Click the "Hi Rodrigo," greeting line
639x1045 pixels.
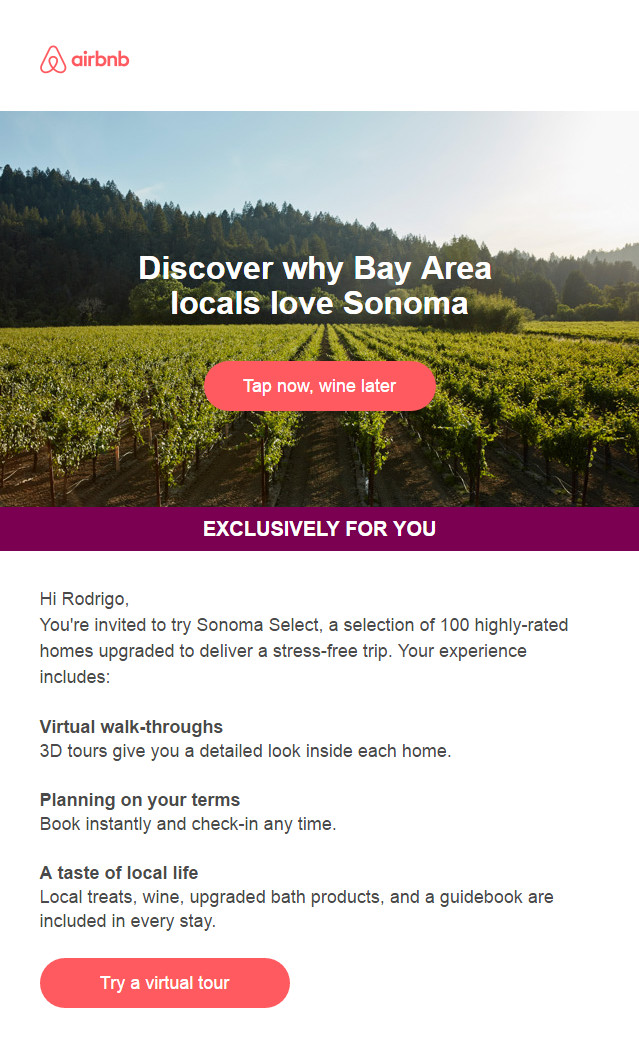85,599
